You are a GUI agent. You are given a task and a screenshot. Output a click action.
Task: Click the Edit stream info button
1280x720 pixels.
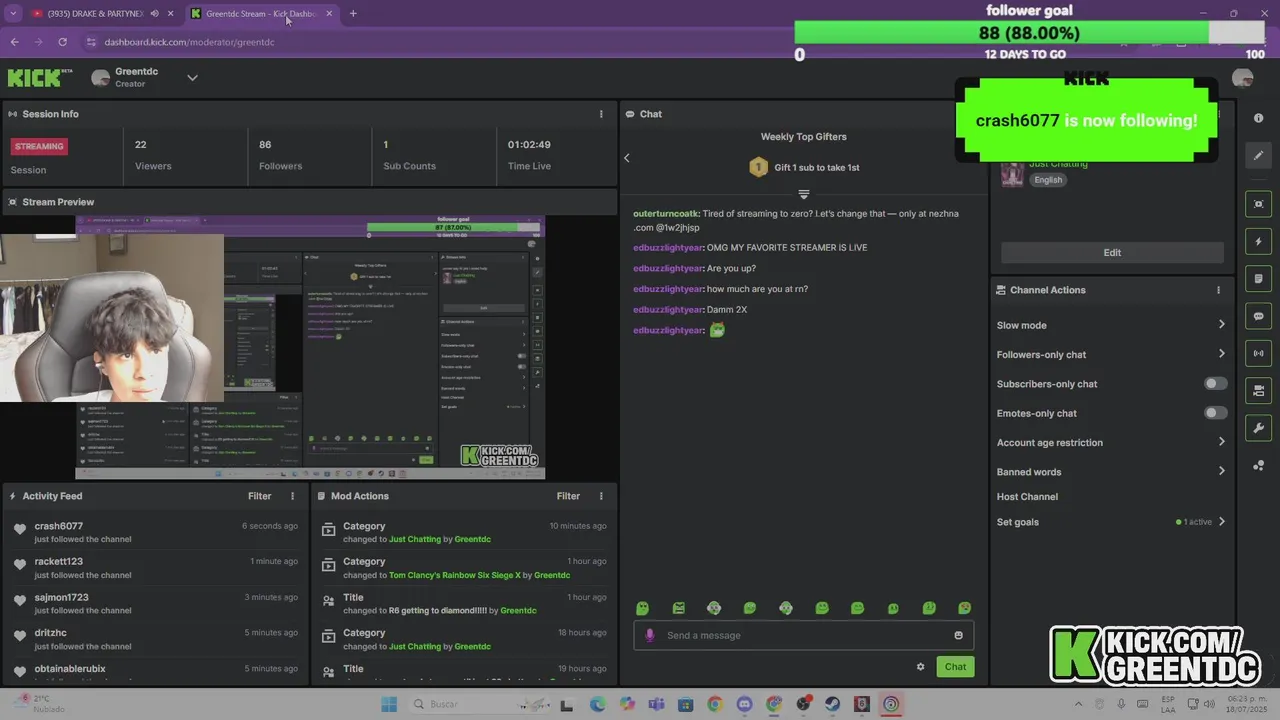pyautogui.click(x=1112, y=253)
